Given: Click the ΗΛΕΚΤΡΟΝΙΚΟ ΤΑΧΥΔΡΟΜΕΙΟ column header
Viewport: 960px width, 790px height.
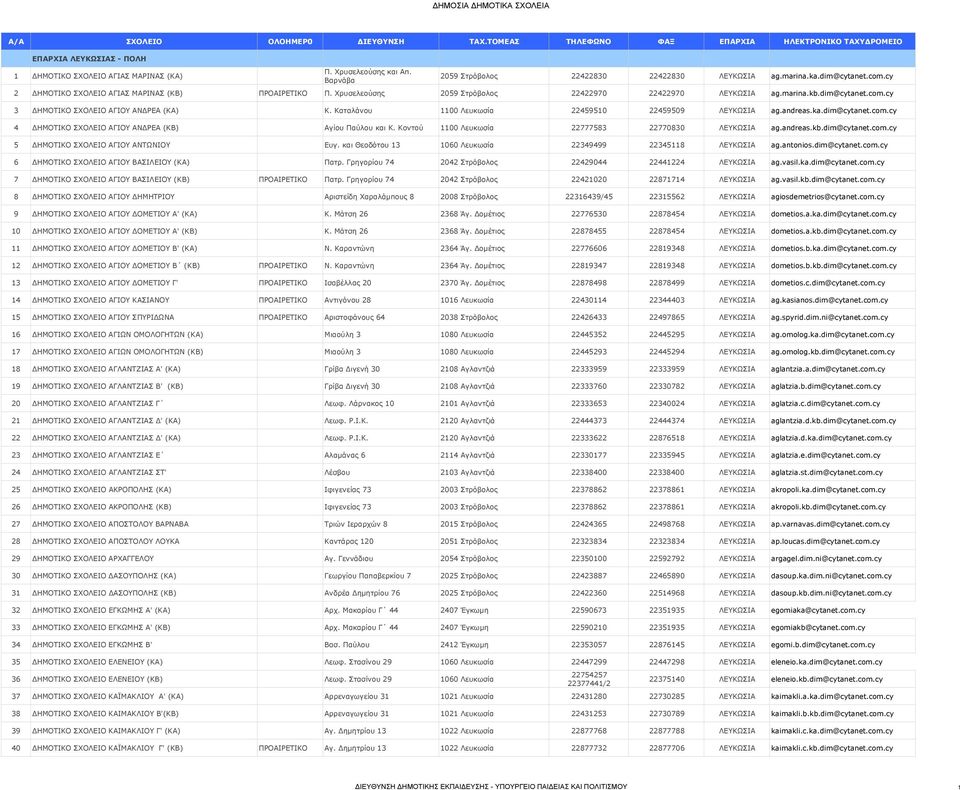Looking at the screenshot, I should coord(842,42).
